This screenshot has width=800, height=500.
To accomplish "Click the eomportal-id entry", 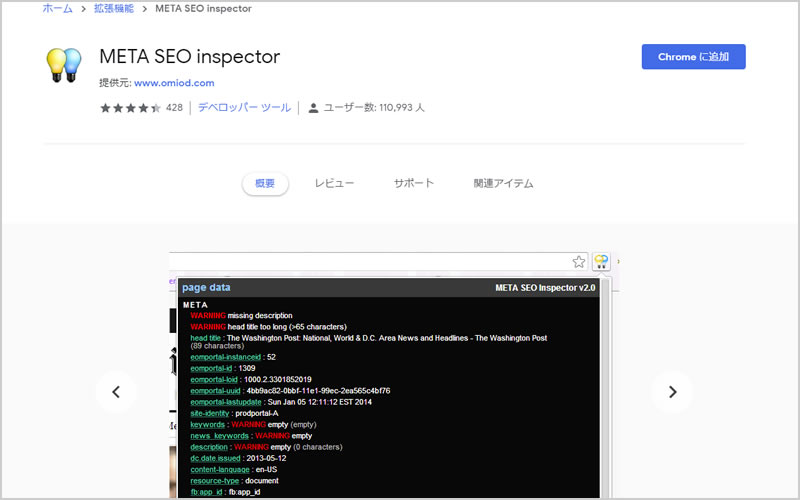I will coord(222,368).
